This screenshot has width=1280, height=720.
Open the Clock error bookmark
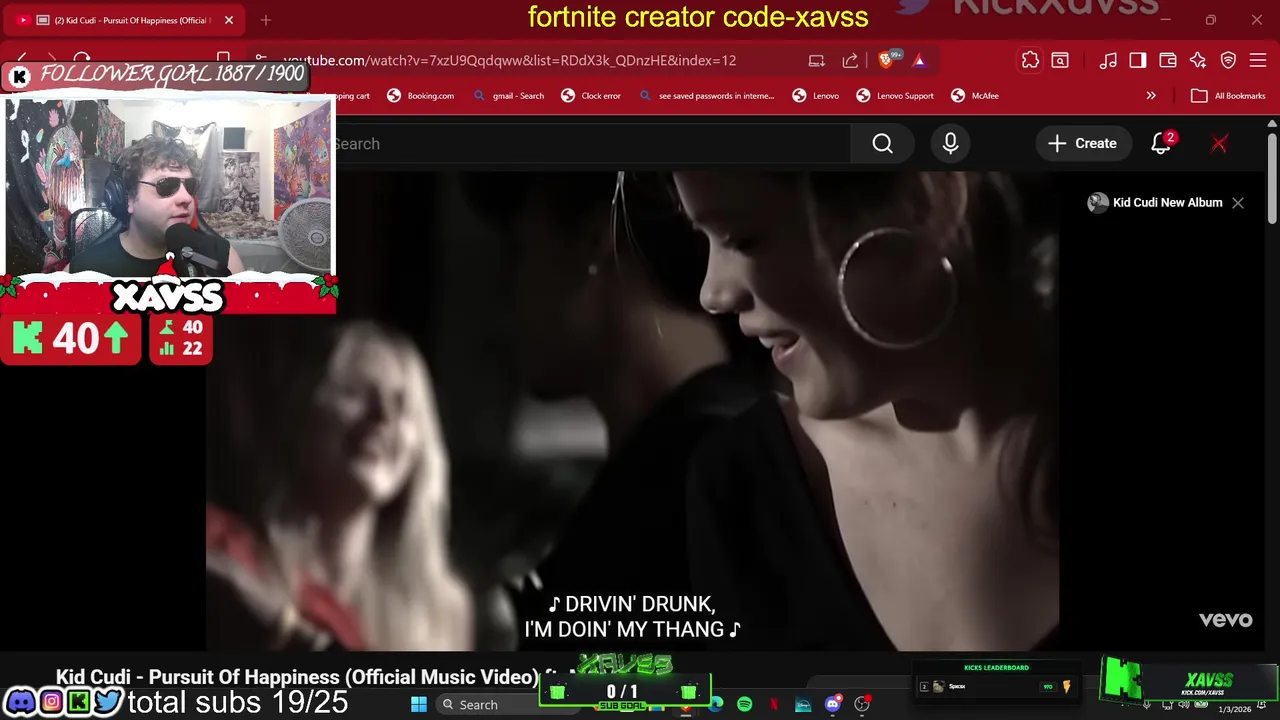point(591,96)
